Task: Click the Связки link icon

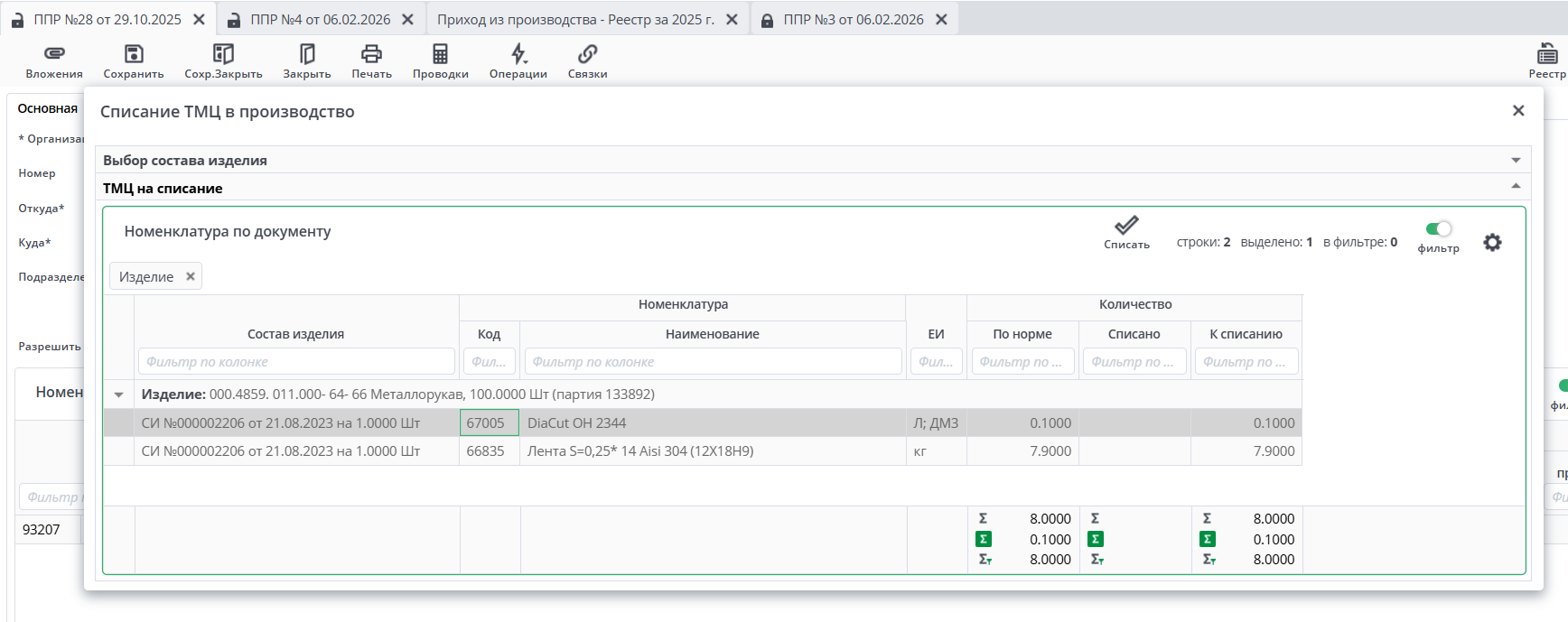Action: [x=587, y=54]
